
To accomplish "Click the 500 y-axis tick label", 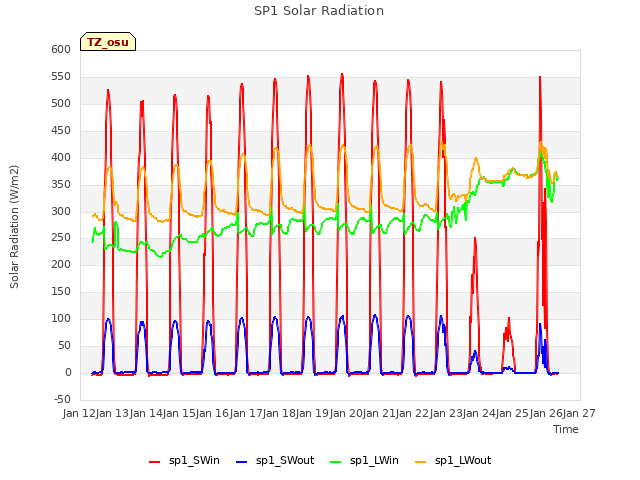I will 61,103.
